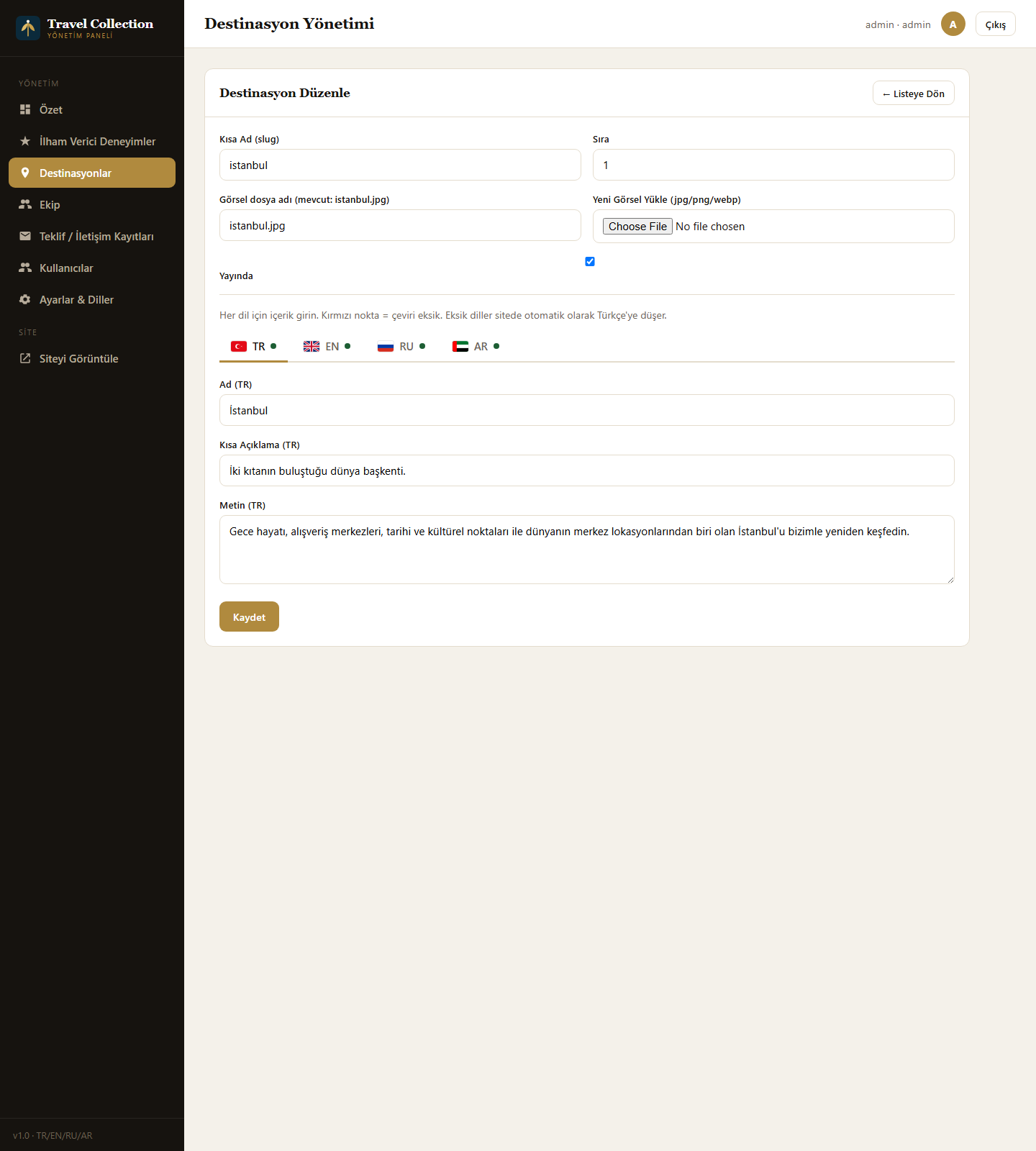The height and width of the screenshot is (1151, 1036).
Task: Click the UAE flag icon
Action: [460, 347]
